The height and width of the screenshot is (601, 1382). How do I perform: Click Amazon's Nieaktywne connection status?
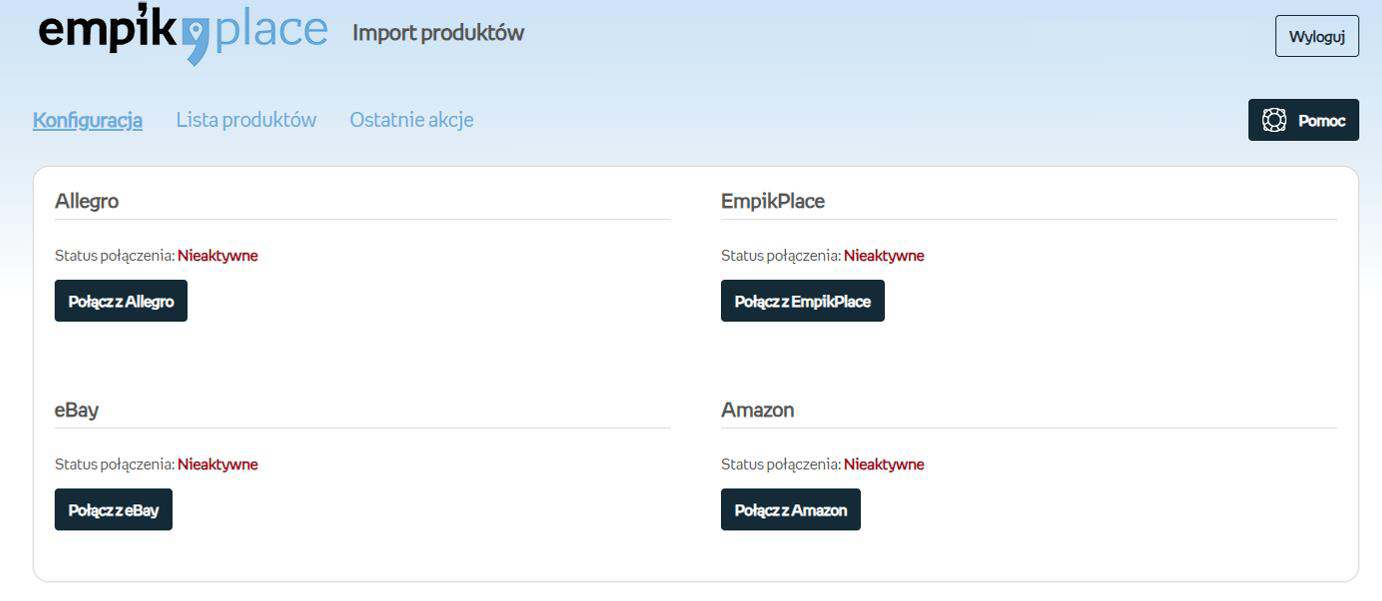point(883,465)
